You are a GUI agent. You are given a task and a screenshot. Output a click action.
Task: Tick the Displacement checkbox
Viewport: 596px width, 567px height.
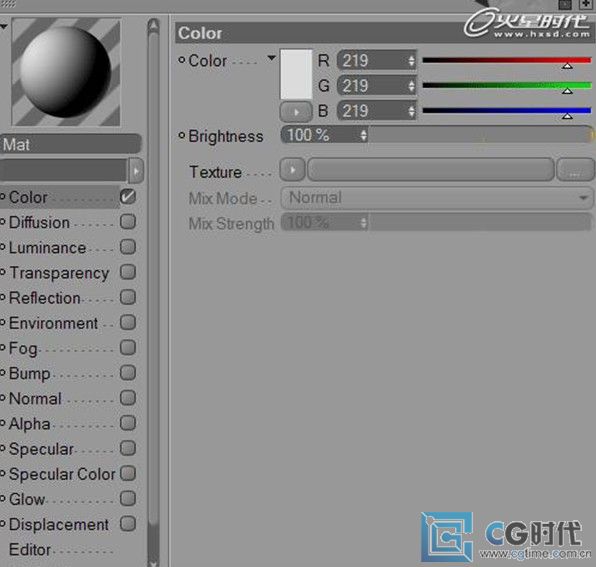(128, 524)
